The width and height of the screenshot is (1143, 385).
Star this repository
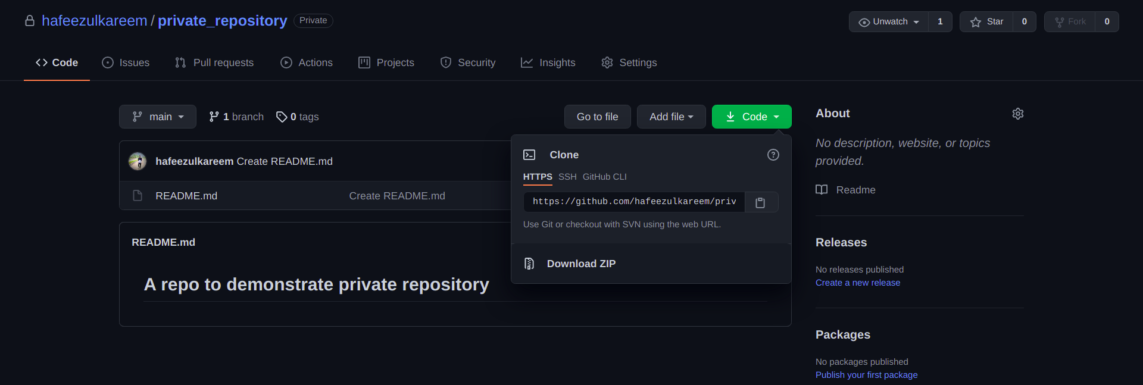(986, 22)
